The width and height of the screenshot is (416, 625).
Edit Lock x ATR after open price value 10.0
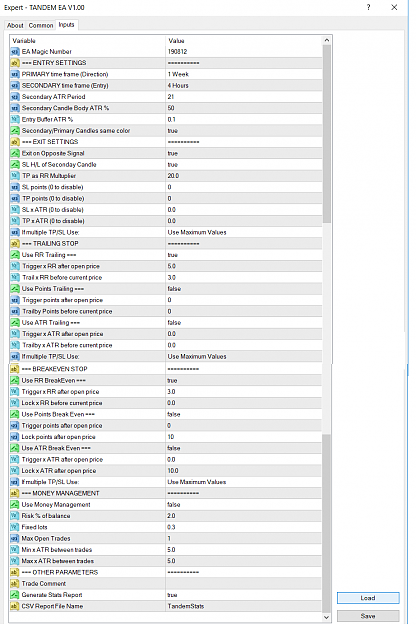pos(243,471)
